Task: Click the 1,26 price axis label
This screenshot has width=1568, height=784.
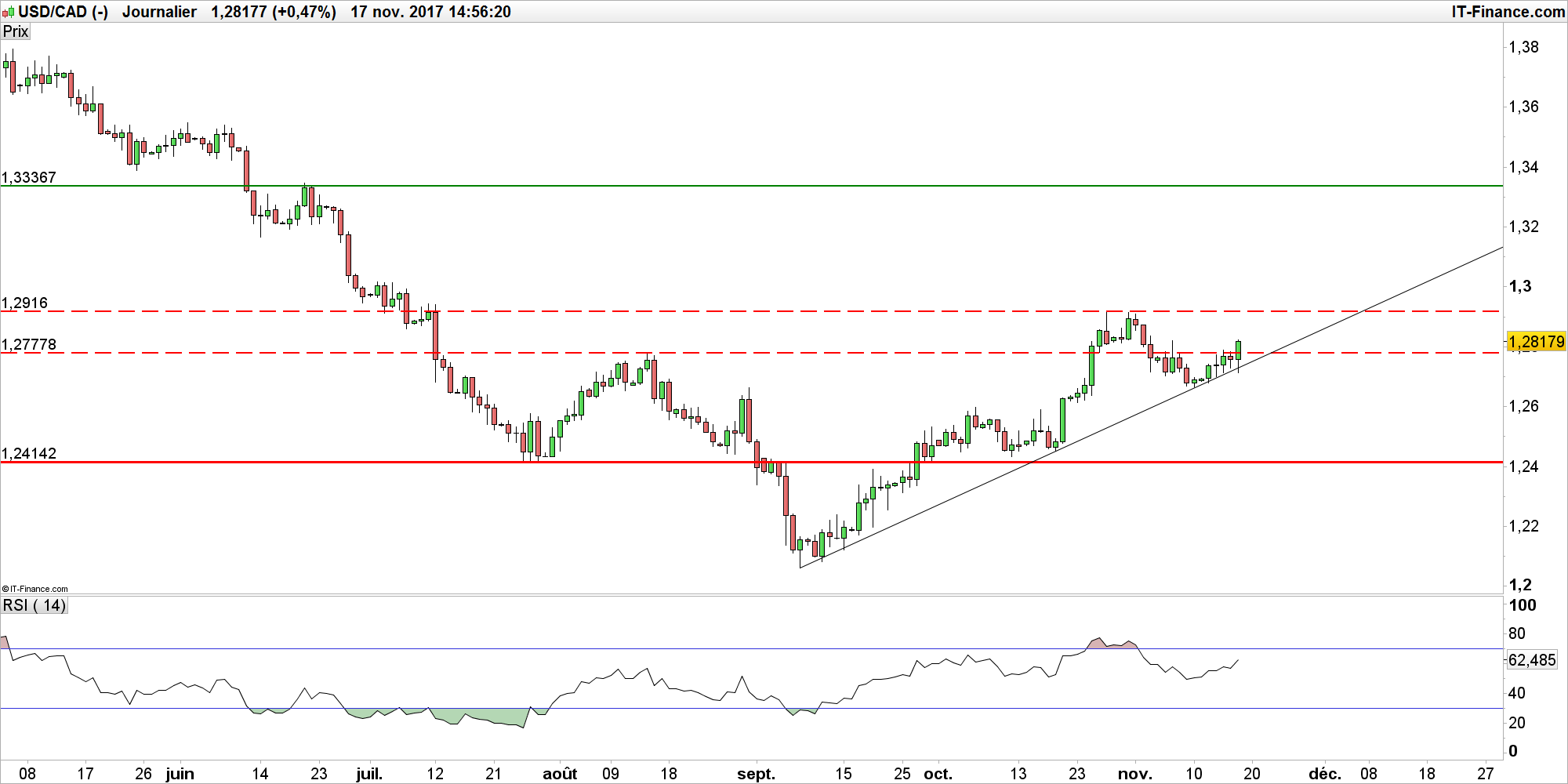Action: click(x=1523, y=406)
